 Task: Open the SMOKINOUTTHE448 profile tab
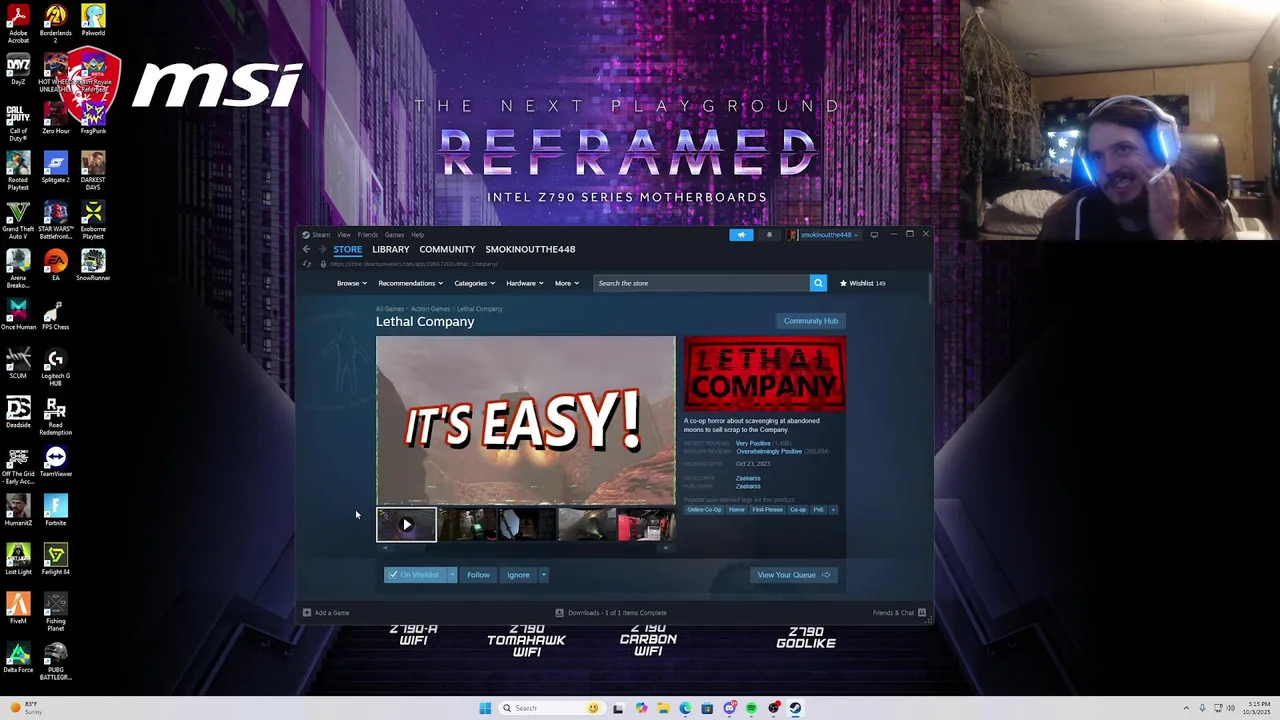click(x=530, y=249)
